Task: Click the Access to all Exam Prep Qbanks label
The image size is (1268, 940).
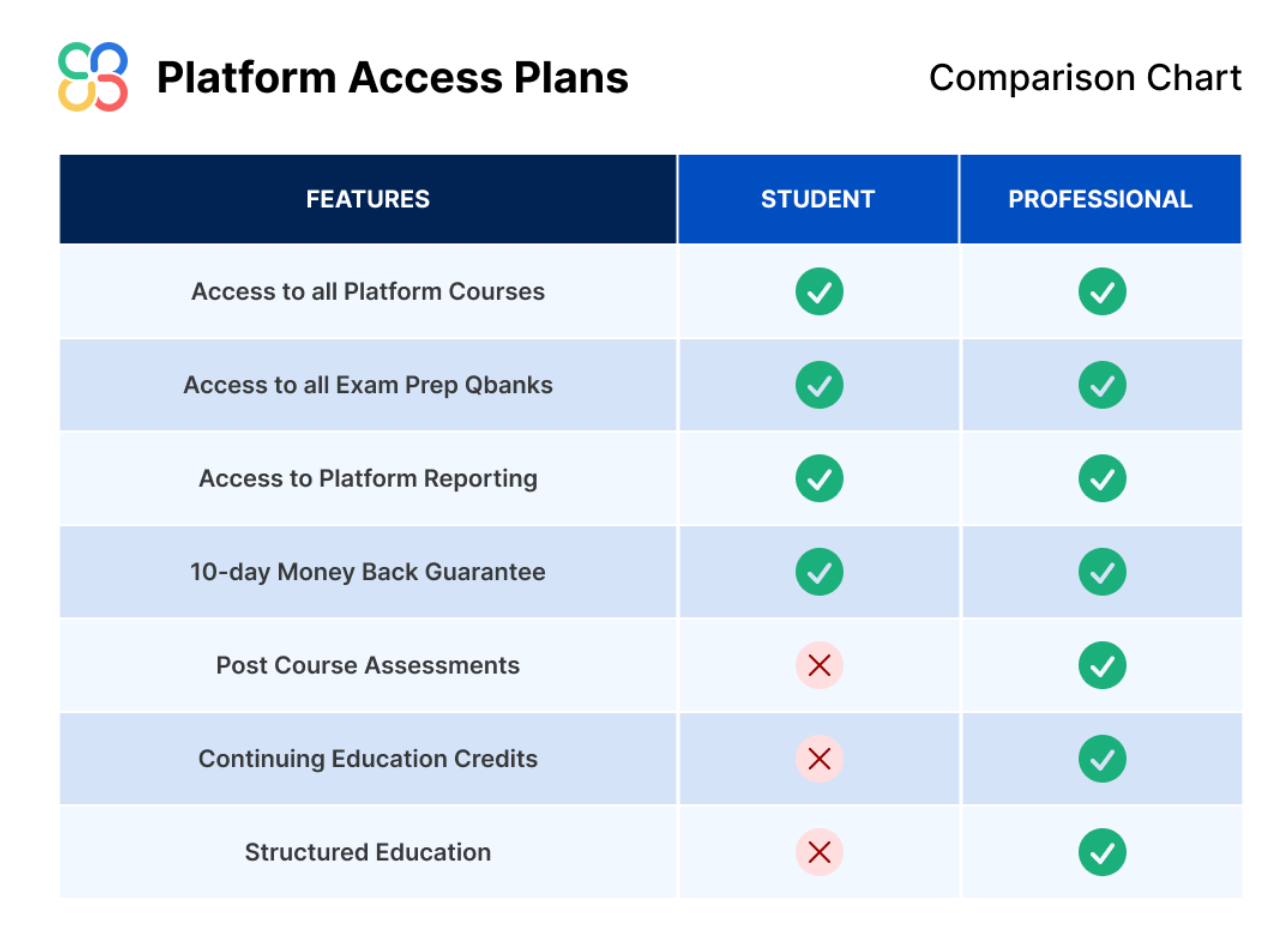Action: pyautogui.click(x=368, y=385)
